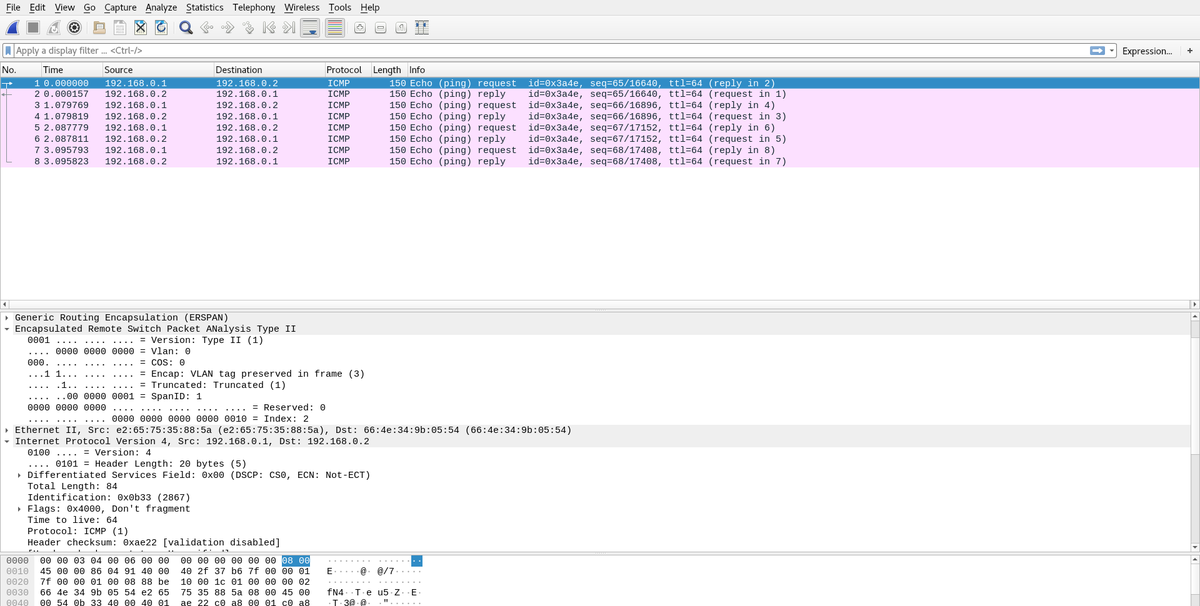The image size is (1200, 606).
Task: Reload this capture file
Action: [160, 28]
